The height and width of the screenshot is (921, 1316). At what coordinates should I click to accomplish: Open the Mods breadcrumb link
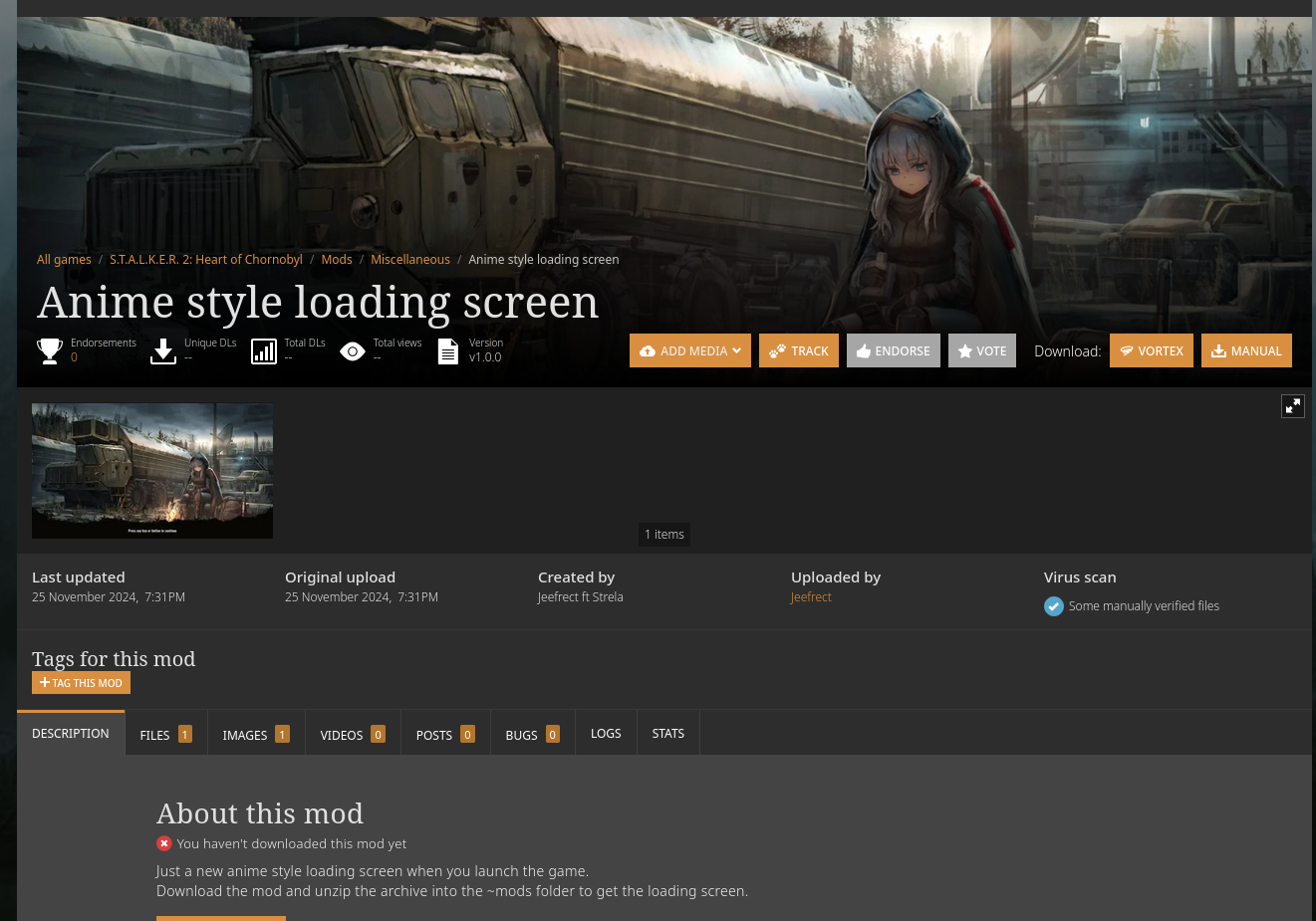pos(337,260)
